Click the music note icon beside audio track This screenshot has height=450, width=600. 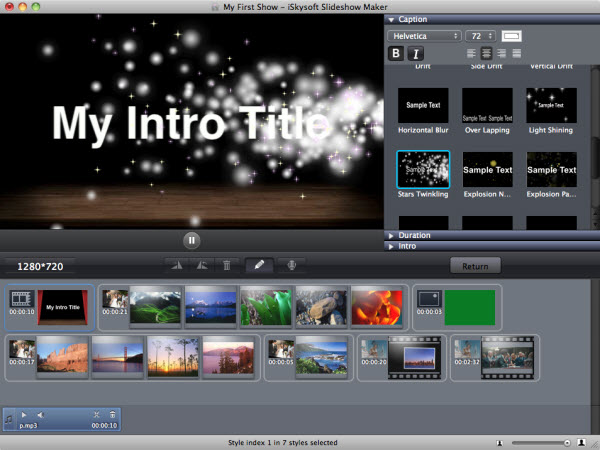[8, 419]
